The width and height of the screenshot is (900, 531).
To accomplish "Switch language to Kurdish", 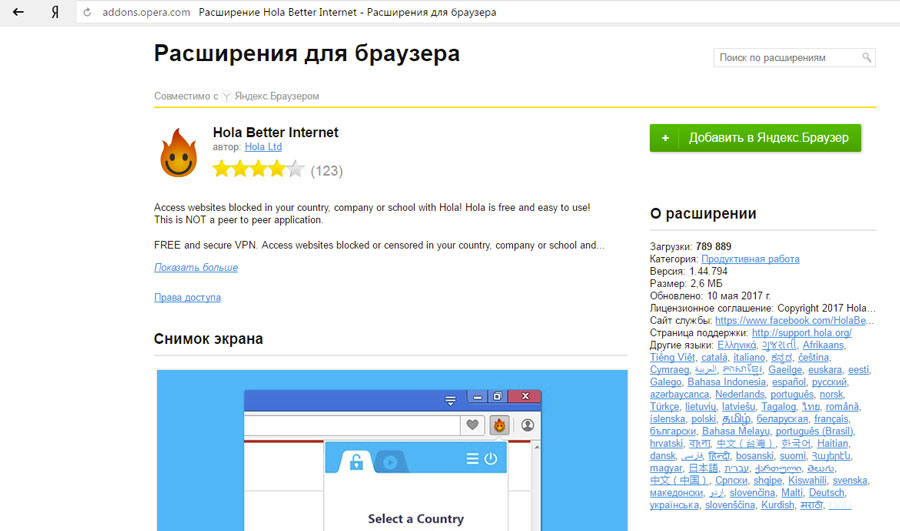I will (778, 505).
